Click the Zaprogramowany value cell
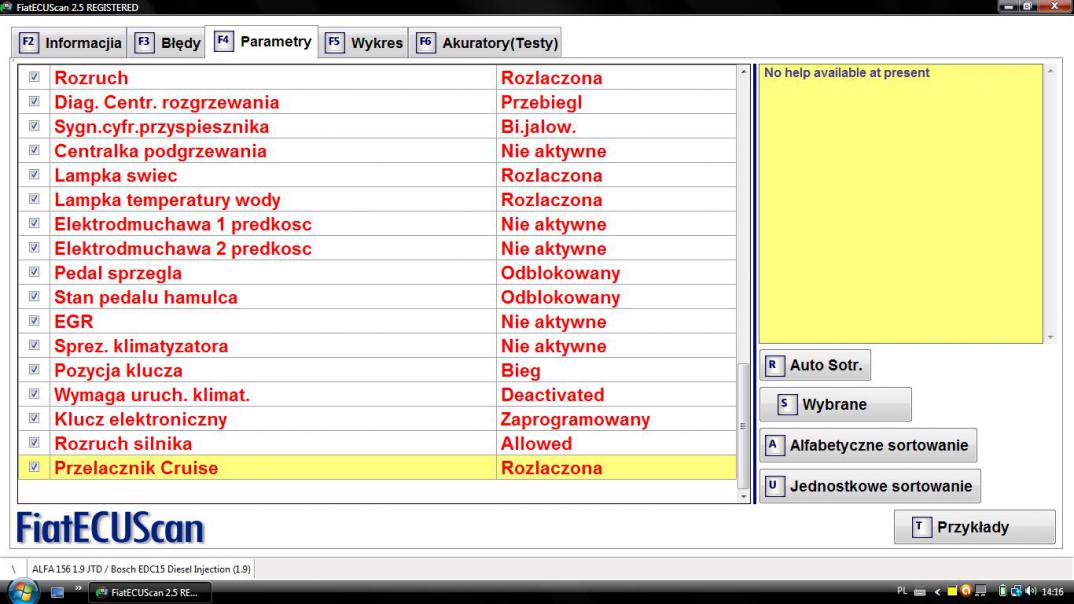Viewport: 1074px width, 604px height. (616, 419)
